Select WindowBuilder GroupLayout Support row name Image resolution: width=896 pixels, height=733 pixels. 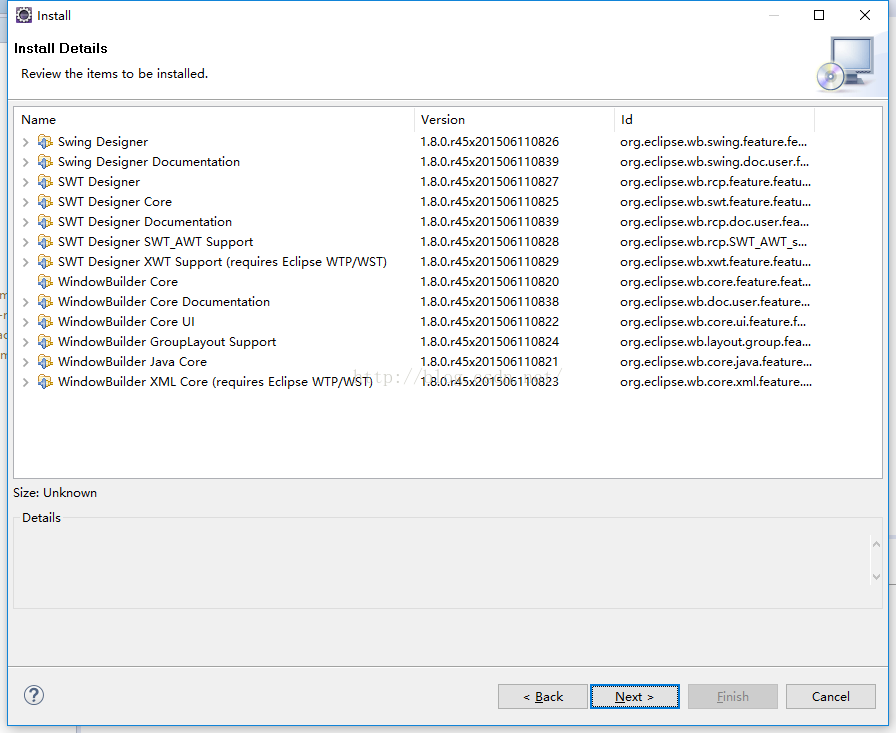coord(167,342)
